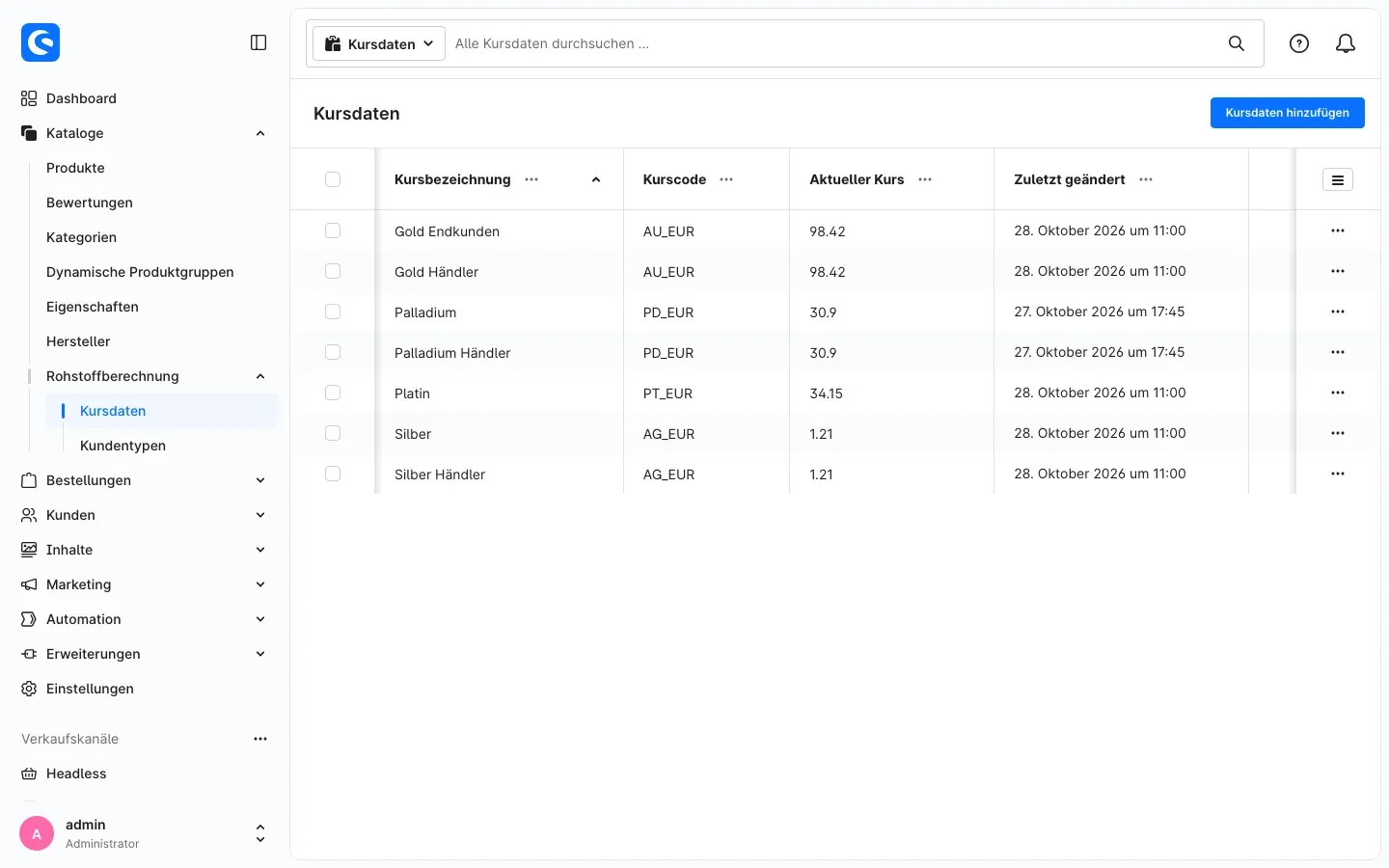This screenshot has width=1389, height=868.
Task: Expand the Marketing menu section
Action: 260,584
